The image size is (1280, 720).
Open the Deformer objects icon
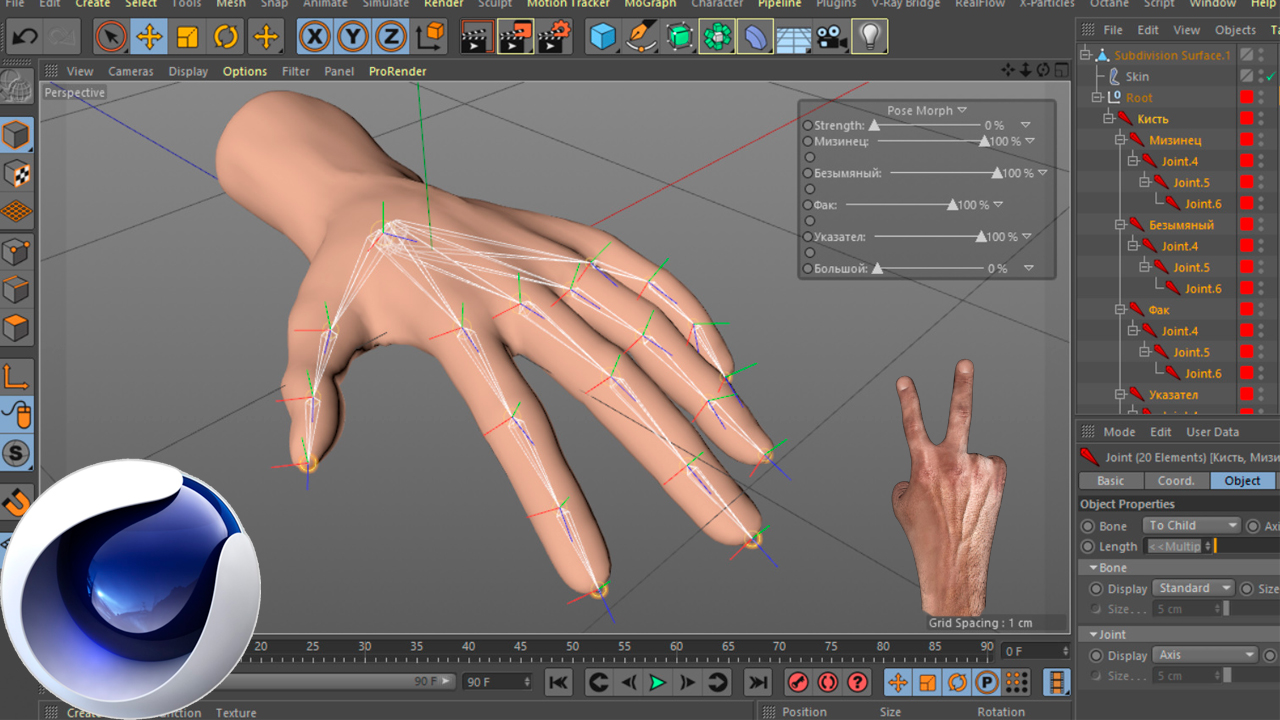(x=755, y=38)
